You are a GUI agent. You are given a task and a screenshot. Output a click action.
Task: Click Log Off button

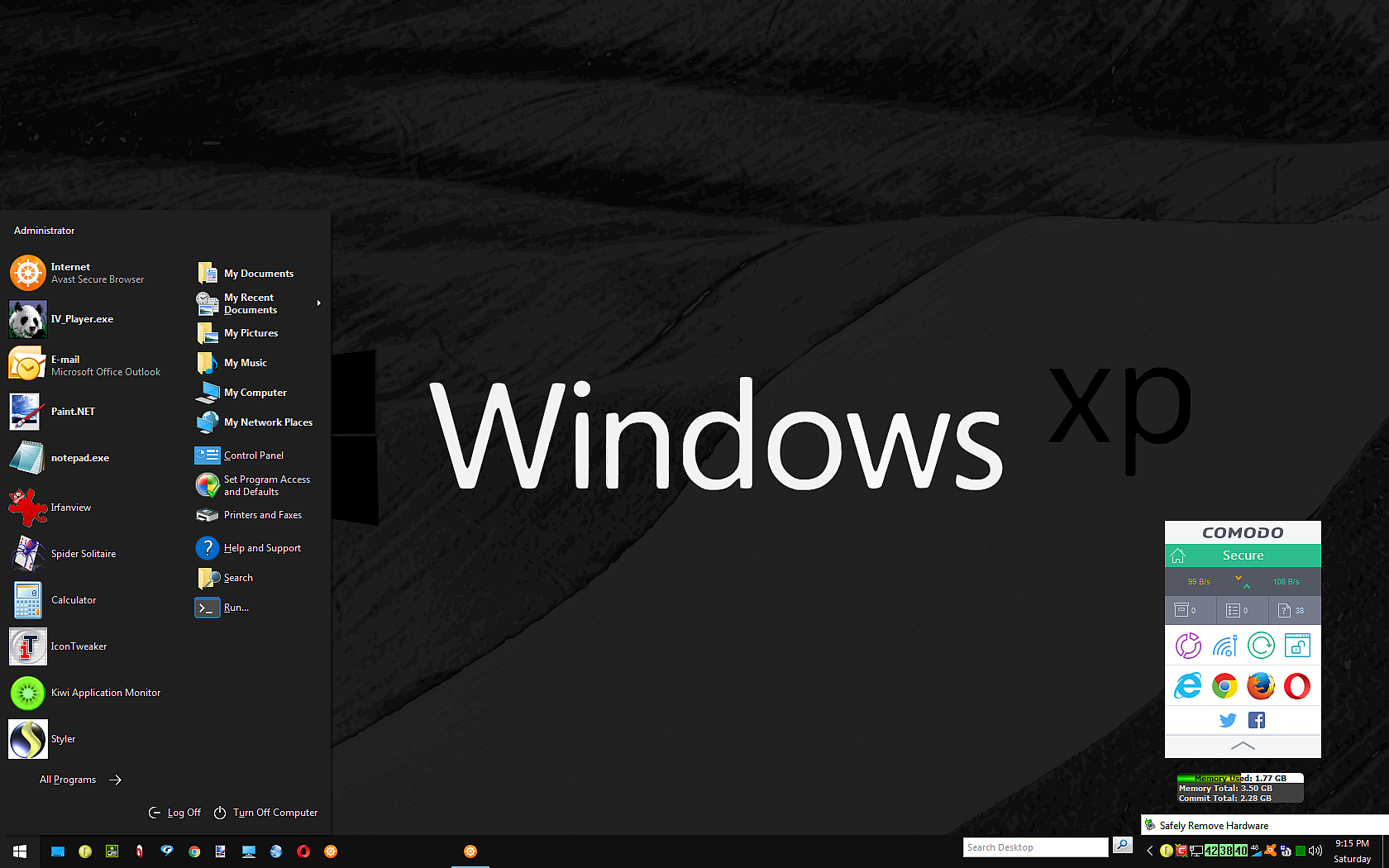coord(174,813)
